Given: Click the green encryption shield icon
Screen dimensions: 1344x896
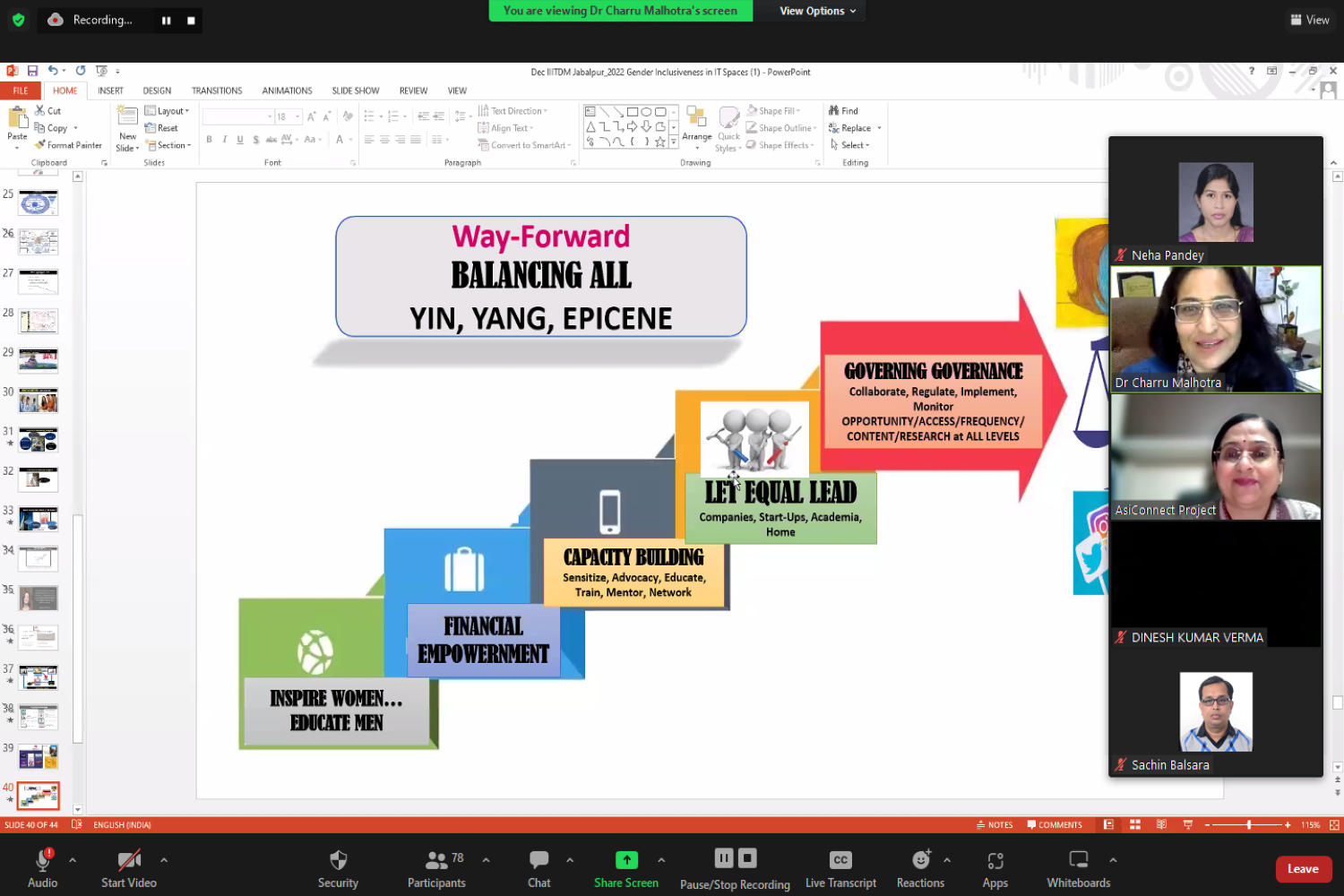Looking at the screenshot, I should pos(19,20).
